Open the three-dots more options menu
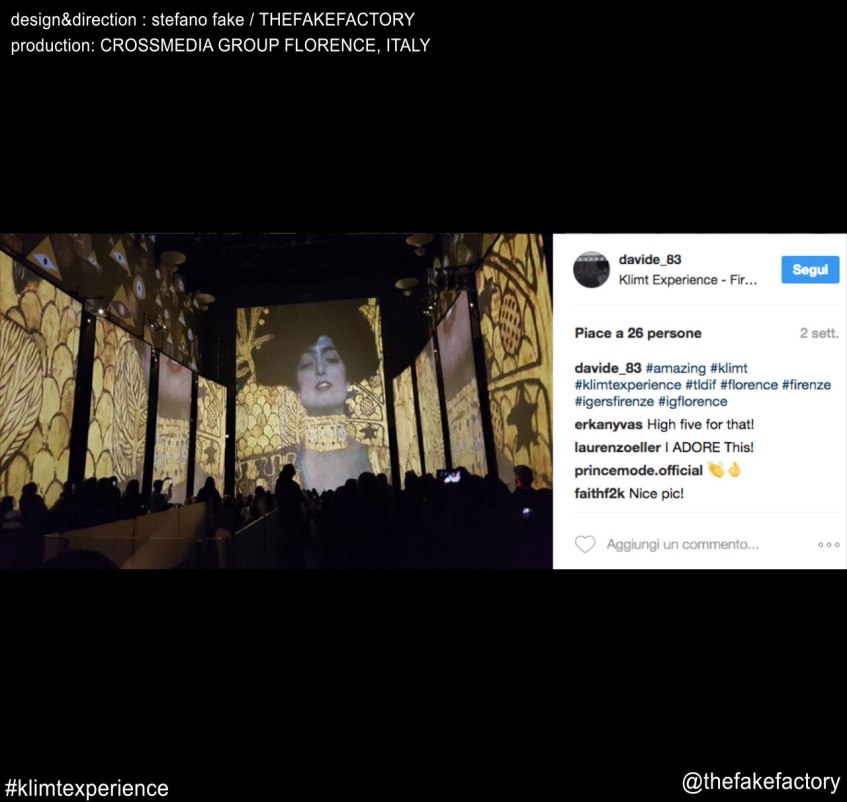The image size is (847, 802). point(829,544)
